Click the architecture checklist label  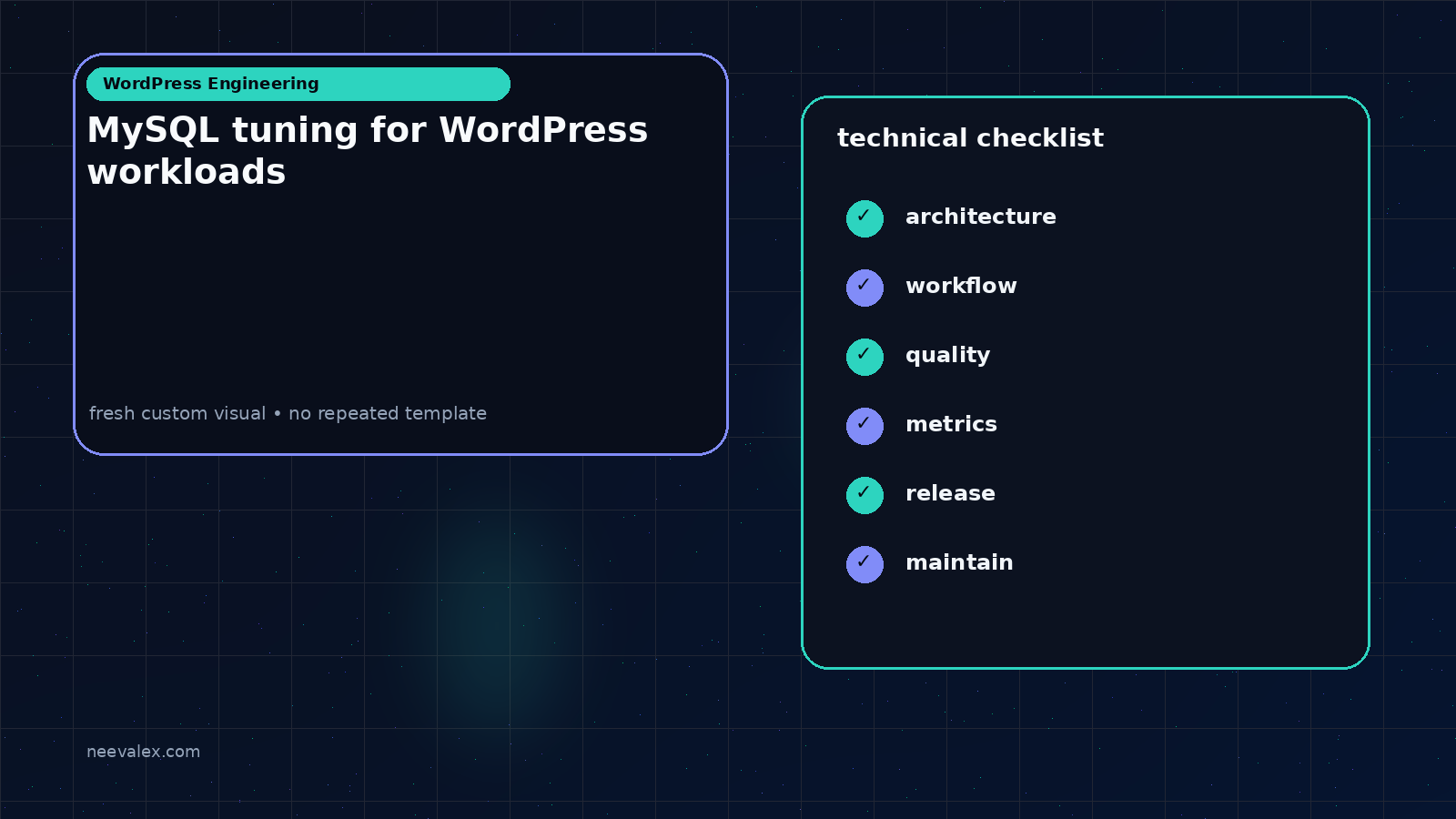981,217
